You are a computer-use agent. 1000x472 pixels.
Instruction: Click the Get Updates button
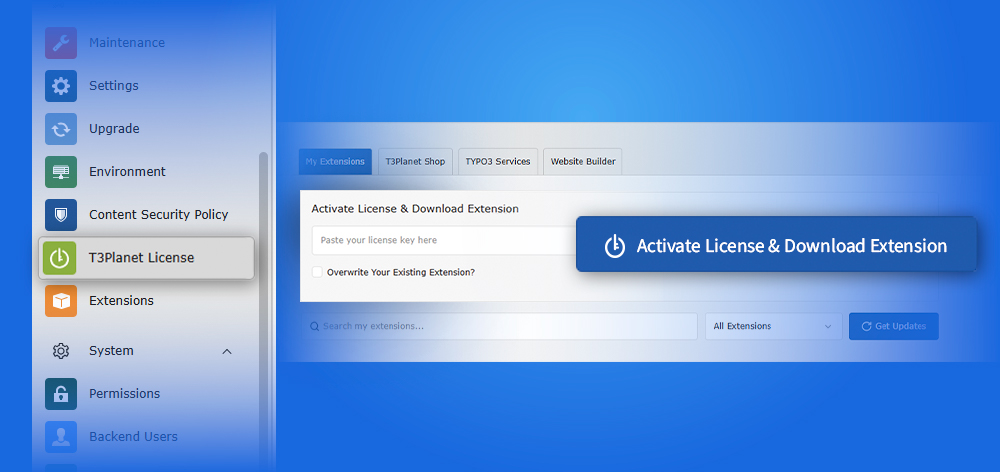point(893,326)
